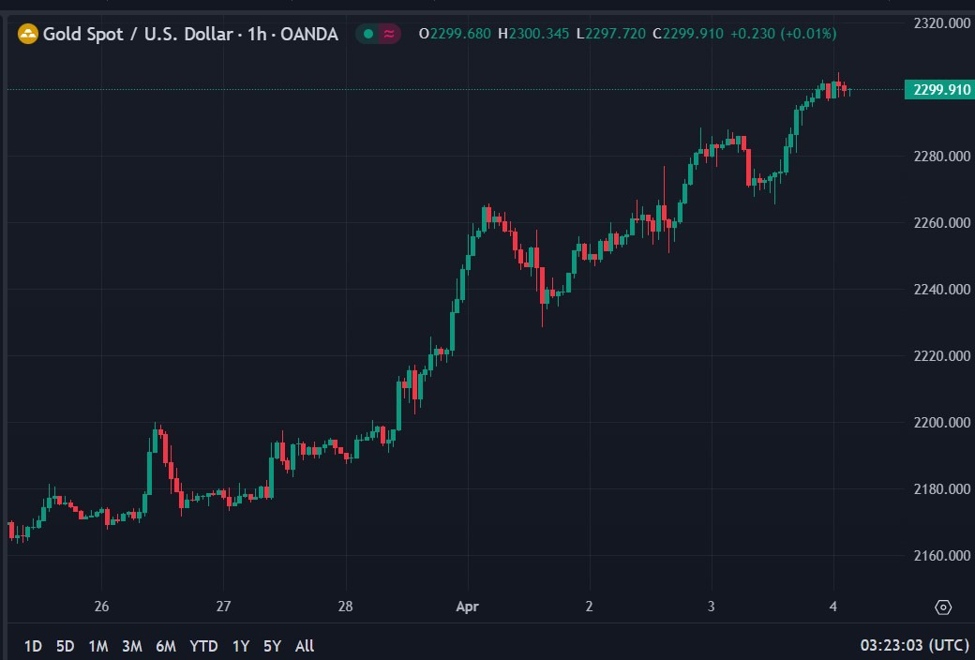Set chart range to 6M
The width and height of the screenshot is (975, 660).
click(166, 646)
